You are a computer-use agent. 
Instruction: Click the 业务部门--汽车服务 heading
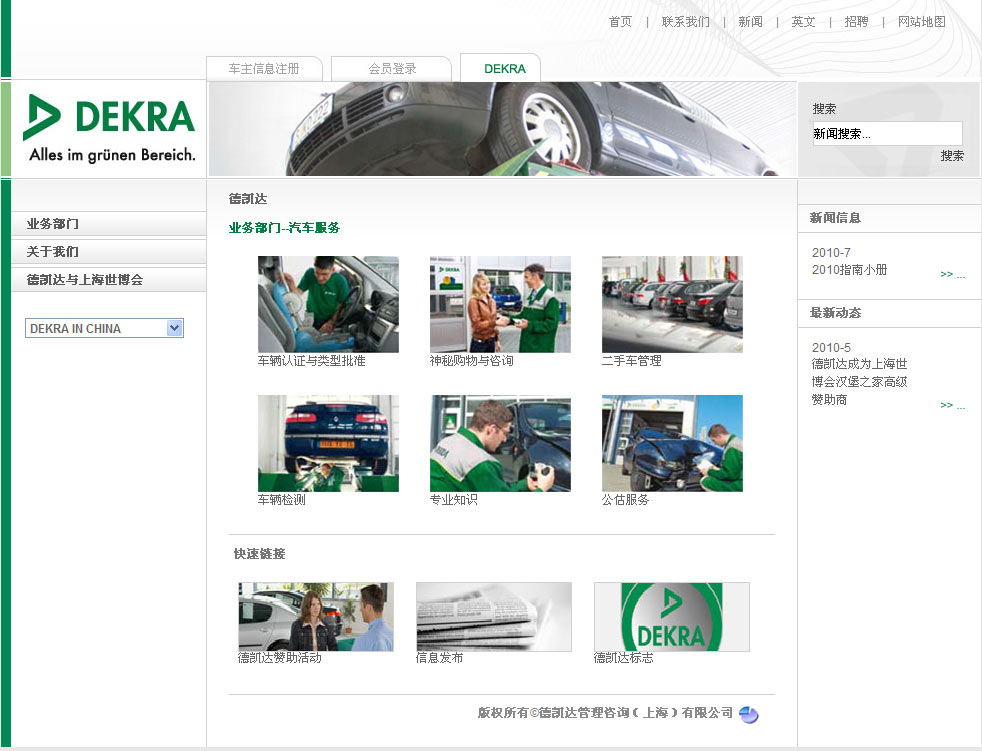point(284,228)
